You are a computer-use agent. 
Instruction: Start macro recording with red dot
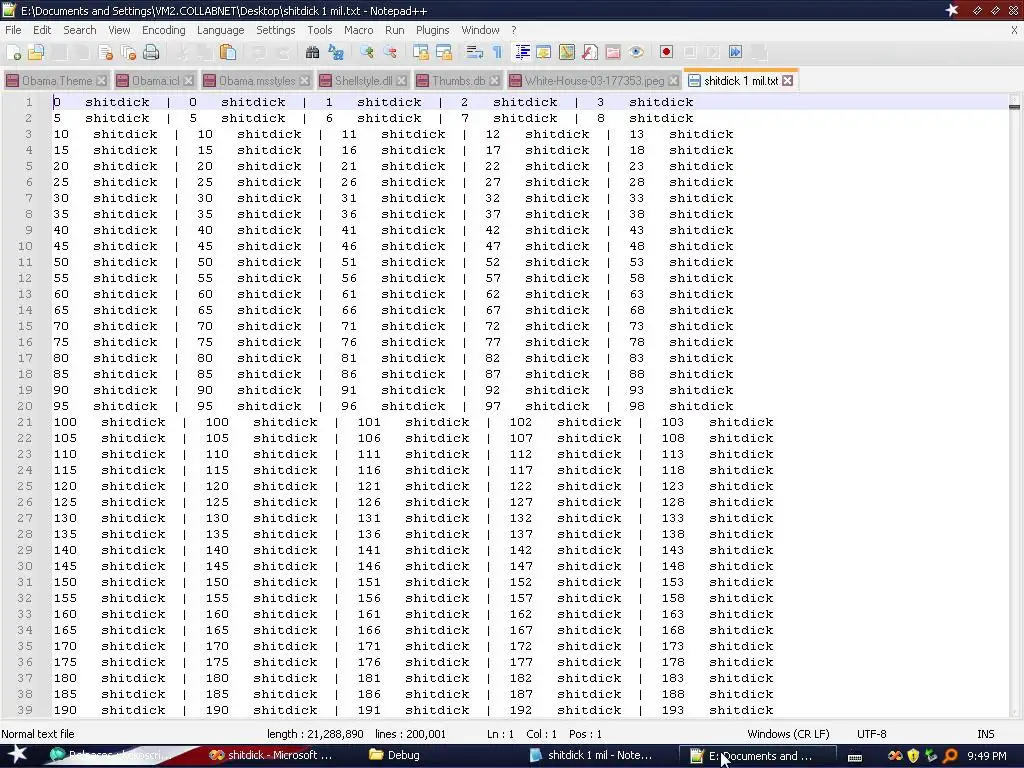coord(666,52)
